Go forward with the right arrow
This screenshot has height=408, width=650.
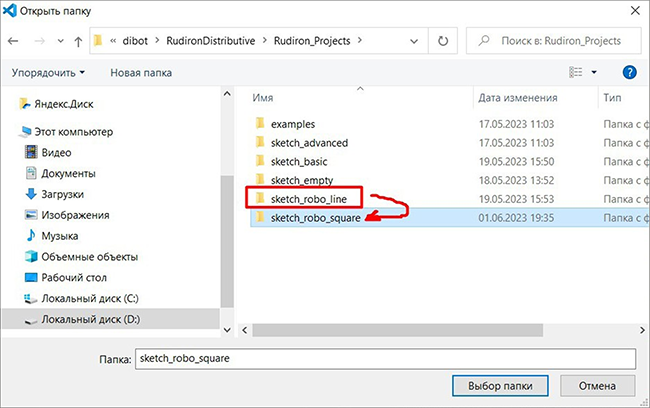coord(39,41)
